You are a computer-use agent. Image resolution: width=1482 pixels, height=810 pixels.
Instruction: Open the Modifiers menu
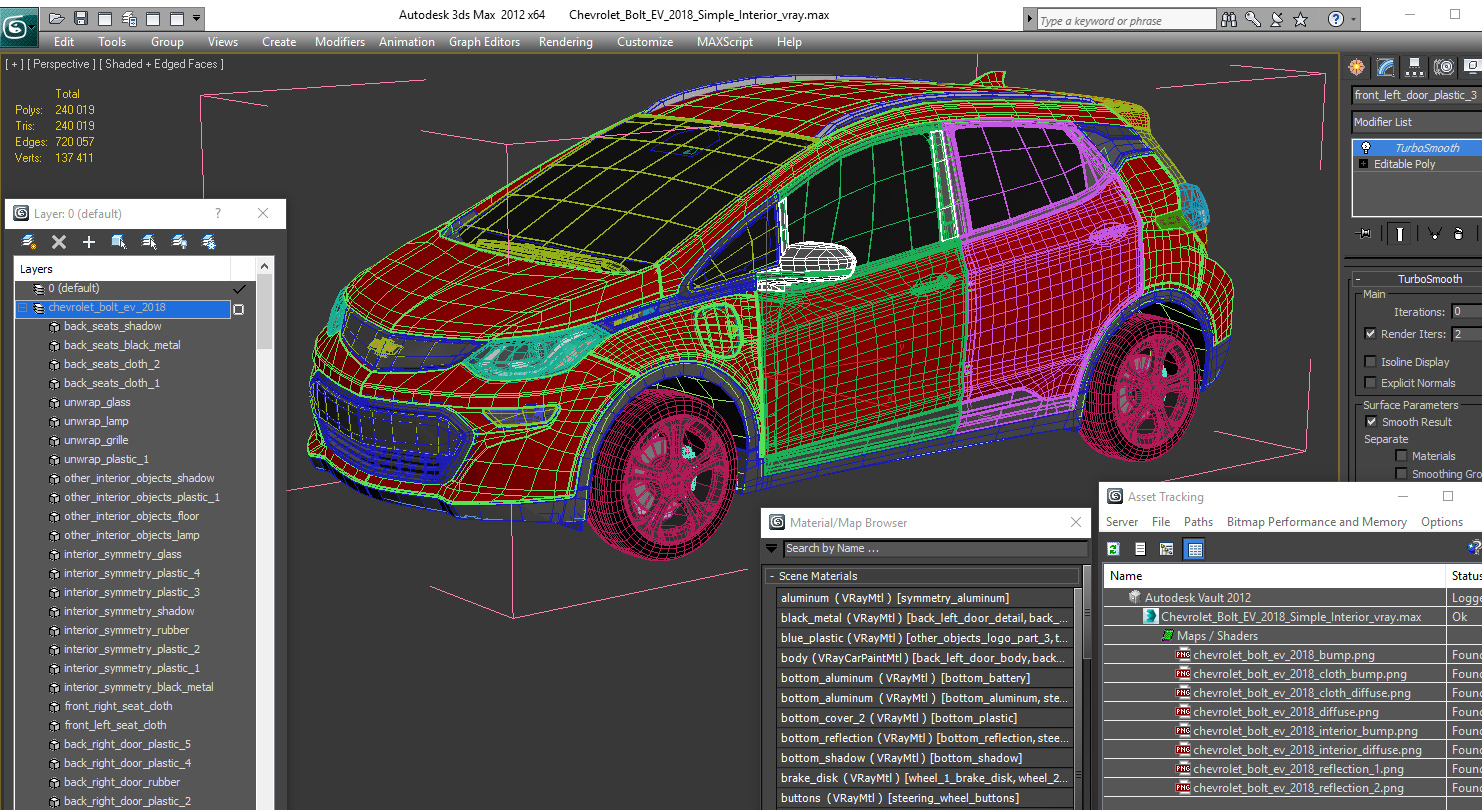pos(339,42)
